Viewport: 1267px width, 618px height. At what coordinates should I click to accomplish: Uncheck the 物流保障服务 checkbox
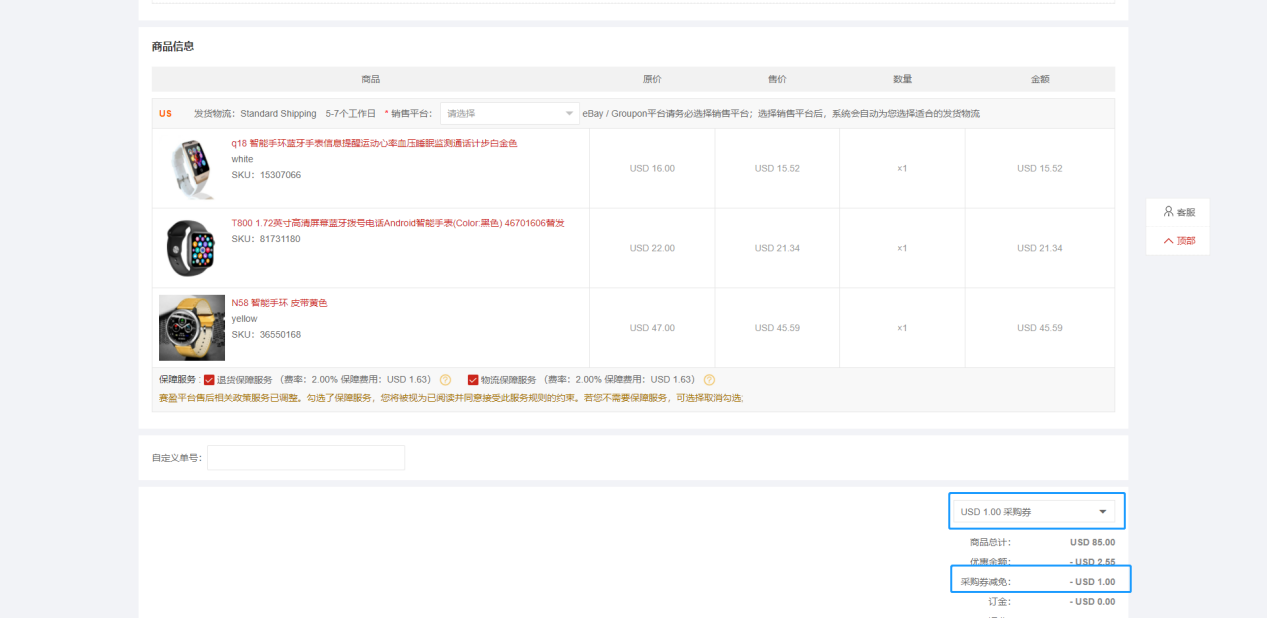point(473,380)
